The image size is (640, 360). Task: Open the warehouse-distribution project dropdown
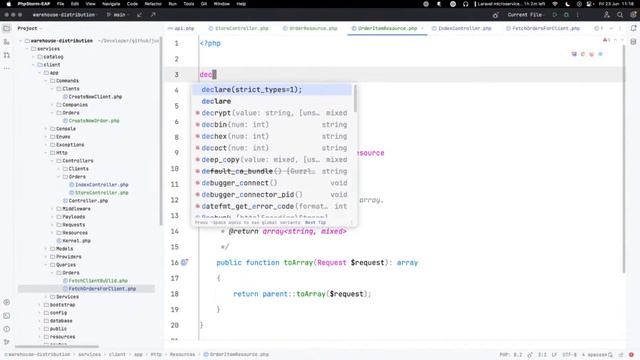(x=64, y=15)
